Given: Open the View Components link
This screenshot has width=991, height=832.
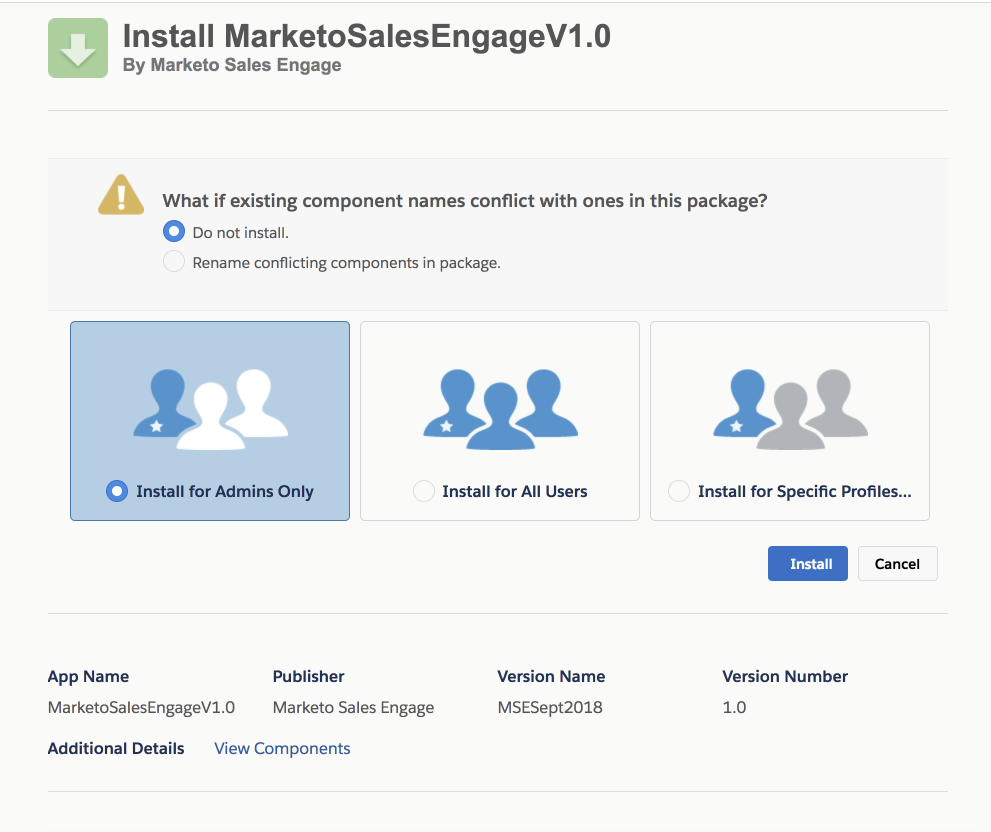Looking at the screenshot, I should click(282, 748).
